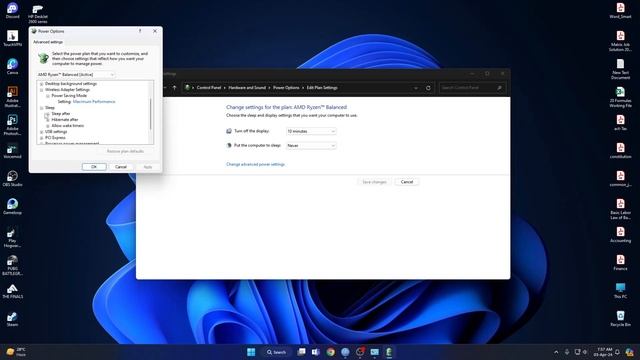Image resolution: width=640 pixels, height=360 pixels.
Task: Click the taskbar Search box
Action: [276, 352]
